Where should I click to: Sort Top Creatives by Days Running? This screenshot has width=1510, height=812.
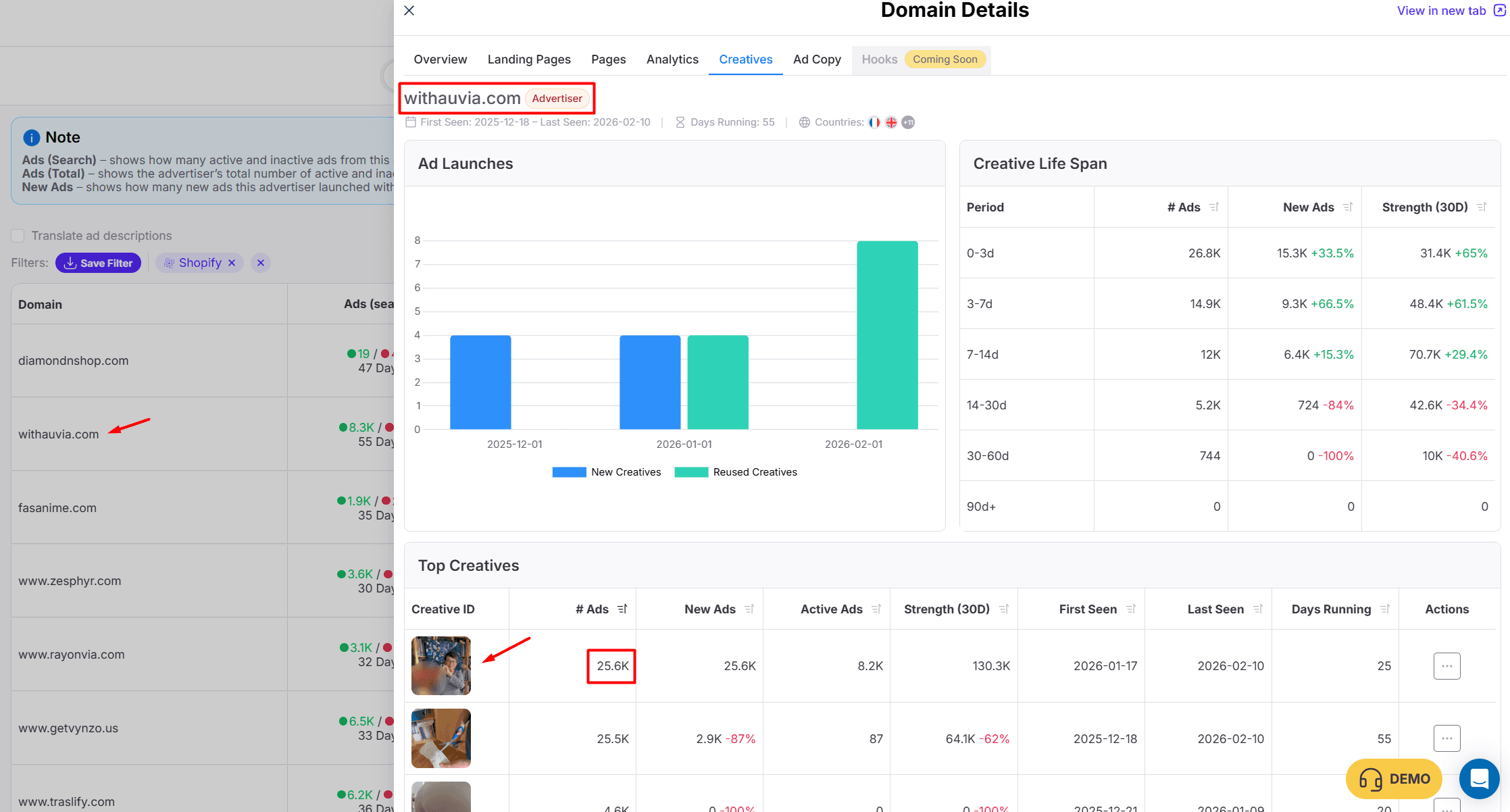click(x=1385, y=609)
